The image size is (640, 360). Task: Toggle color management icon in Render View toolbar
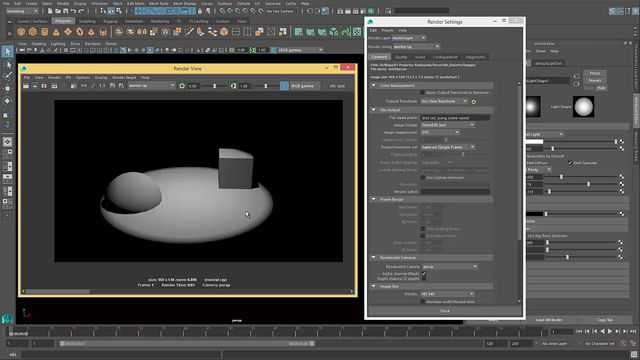pyautogui.click(x=284, y=86)
